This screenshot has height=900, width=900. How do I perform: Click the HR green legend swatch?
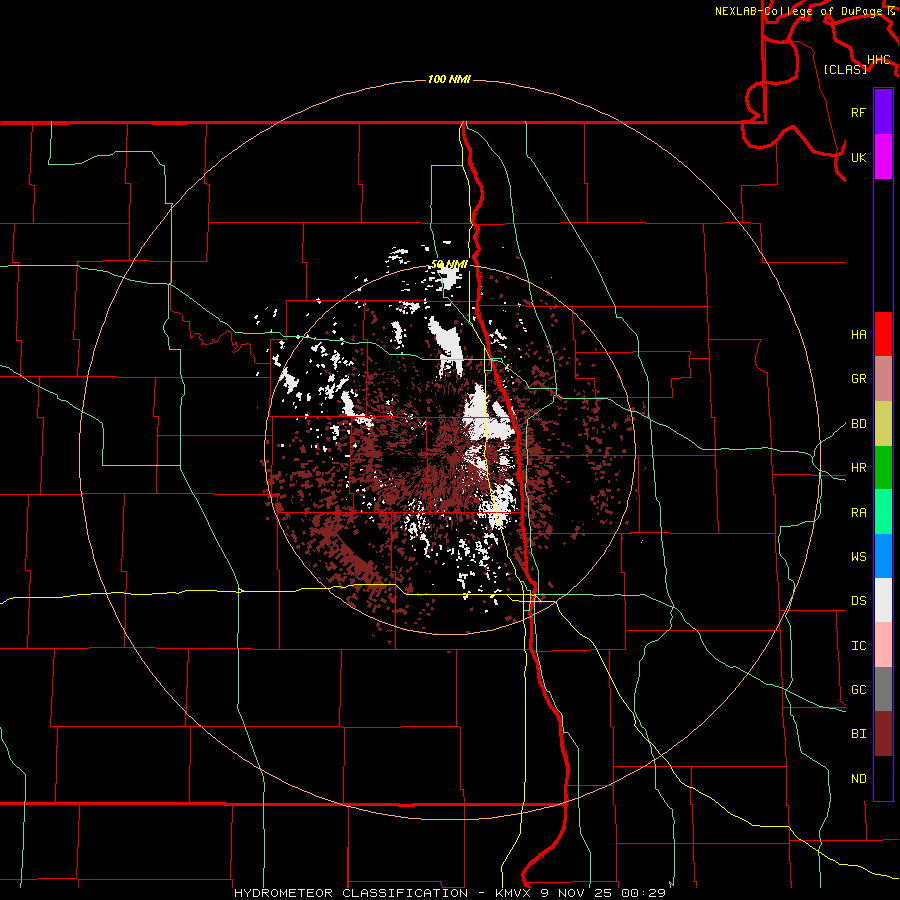click(883, 468)
